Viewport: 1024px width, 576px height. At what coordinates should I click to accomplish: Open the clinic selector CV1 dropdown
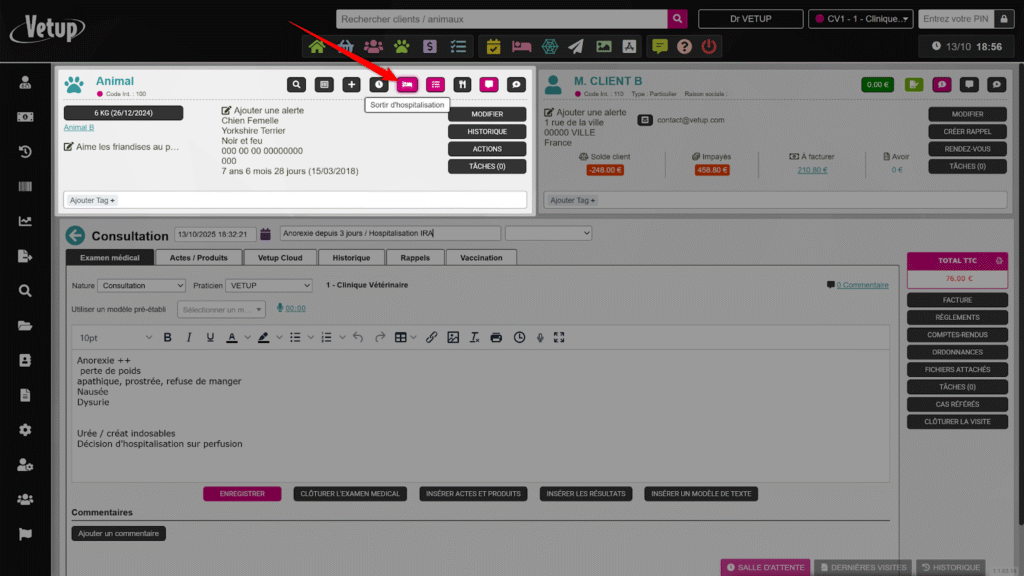[x=861, y=19]
